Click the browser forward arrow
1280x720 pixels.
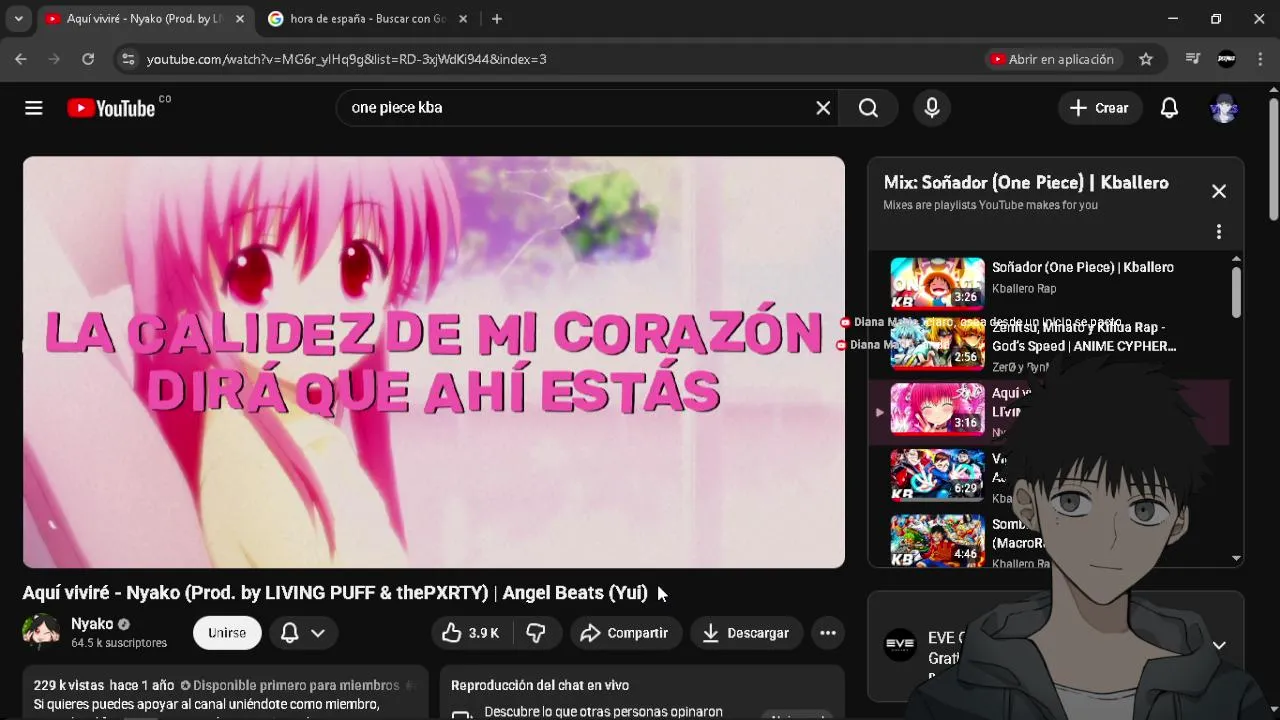point(54,59)
